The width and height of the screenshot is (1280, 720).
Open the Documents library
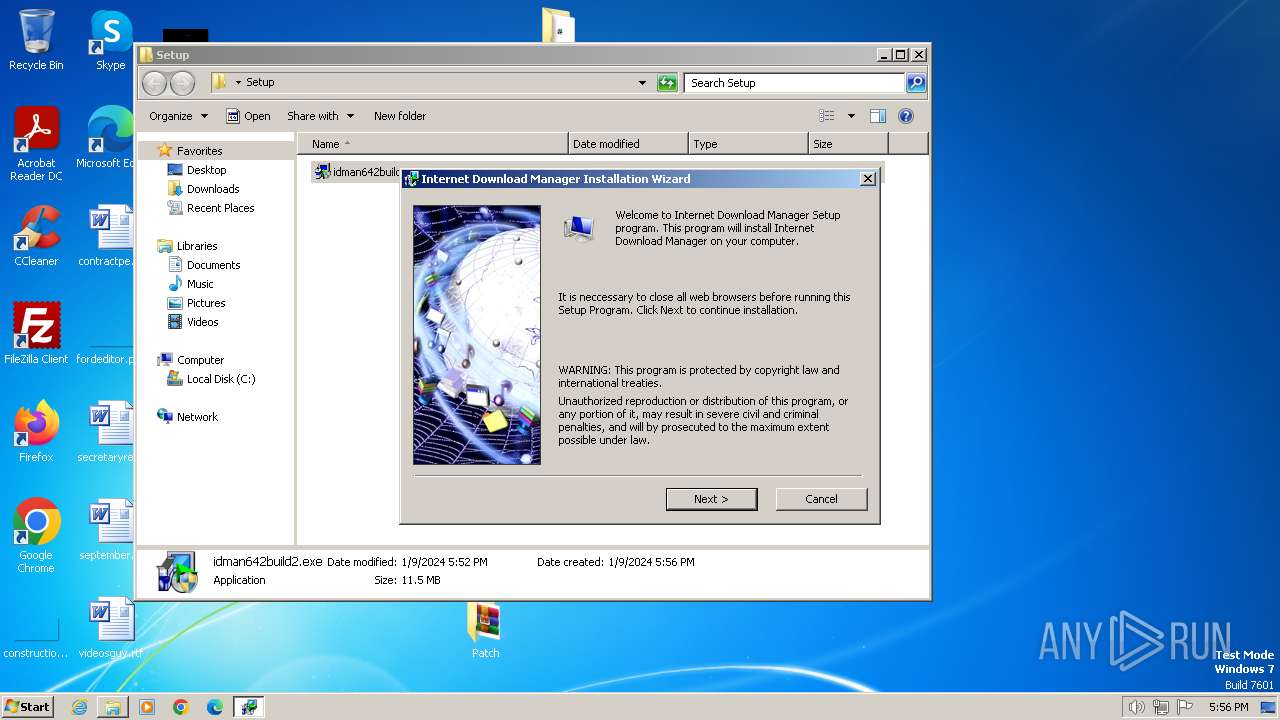pyautogui.click(x=213, y=265)
